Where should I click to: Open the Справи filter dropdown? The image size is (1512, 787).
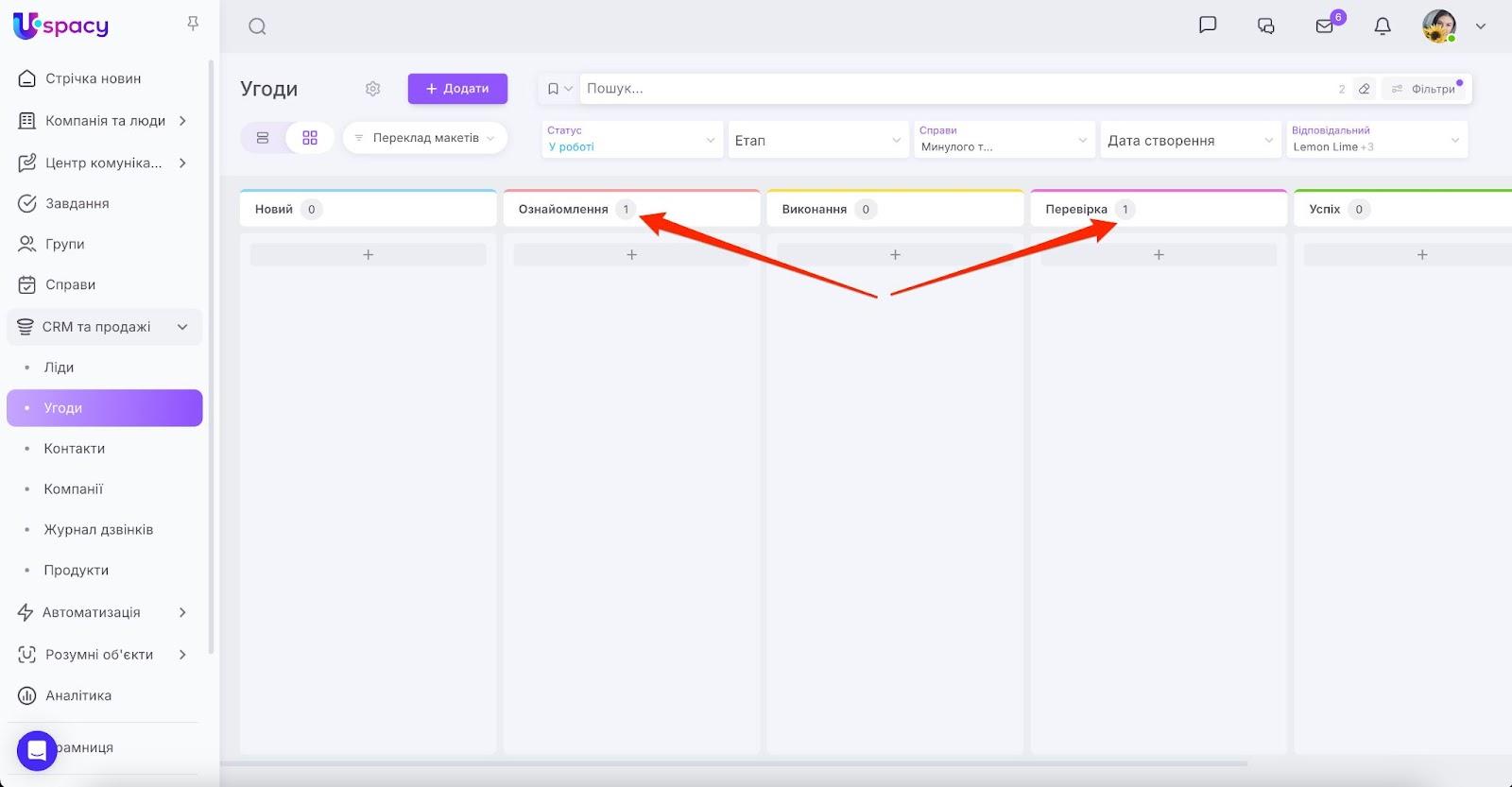pos(1005,140)
